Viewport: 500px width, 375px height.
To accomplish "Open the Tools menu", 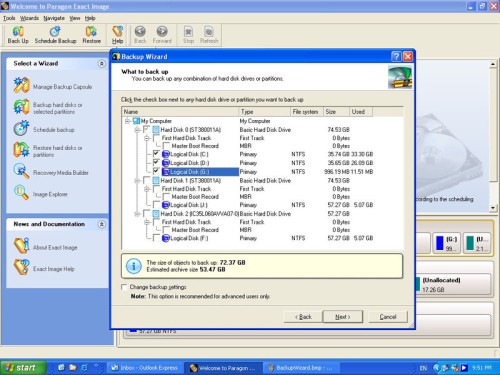I will (x=9, y=18).
